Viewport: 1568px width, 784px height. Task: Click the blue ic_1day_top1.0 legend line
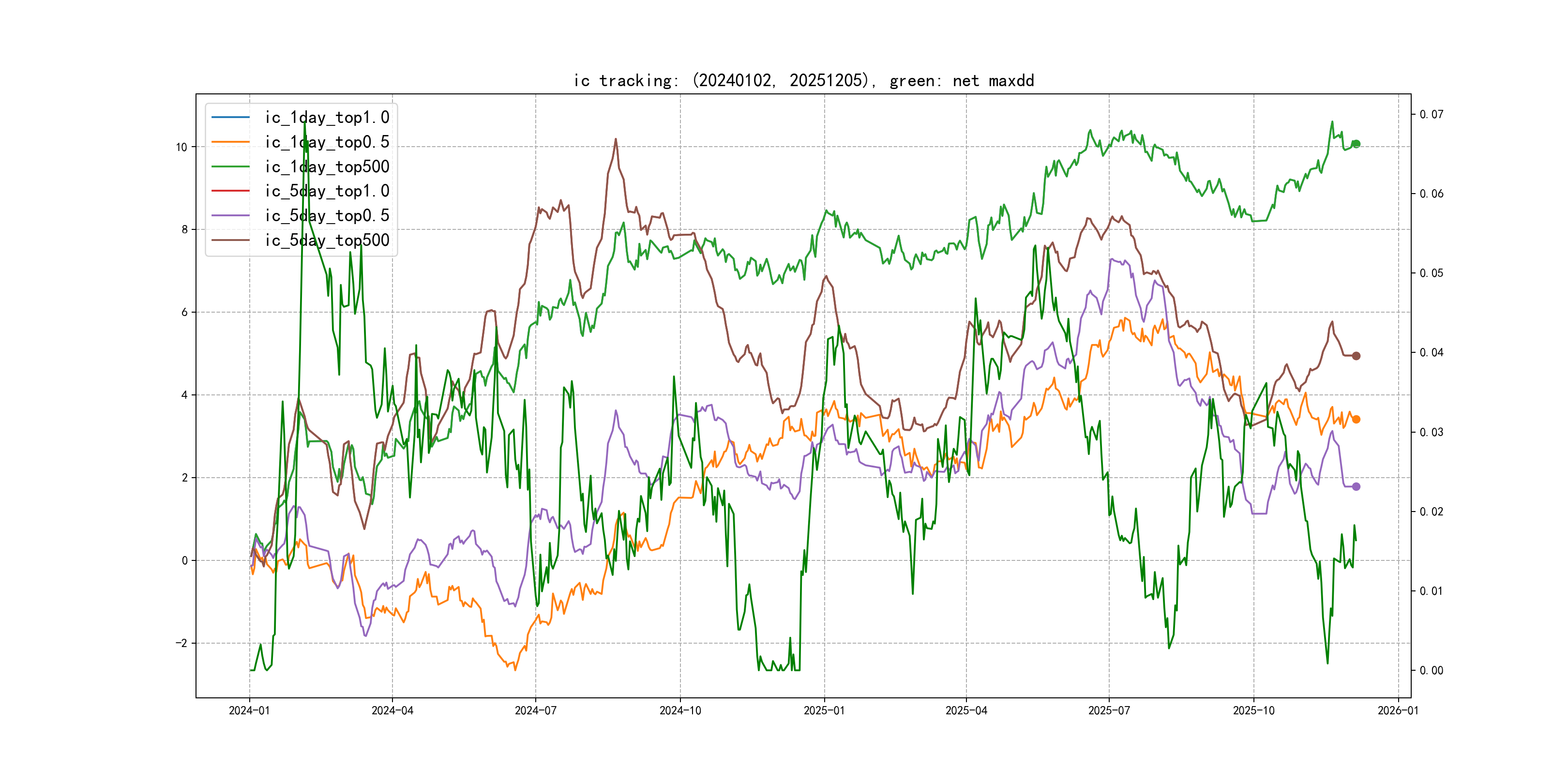pos(230,117)
